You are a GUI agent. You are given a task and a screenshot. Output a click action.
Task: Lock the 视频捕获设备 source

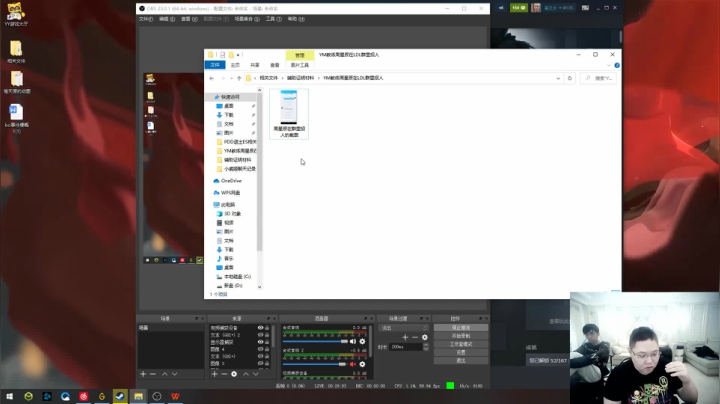[267, 328]
